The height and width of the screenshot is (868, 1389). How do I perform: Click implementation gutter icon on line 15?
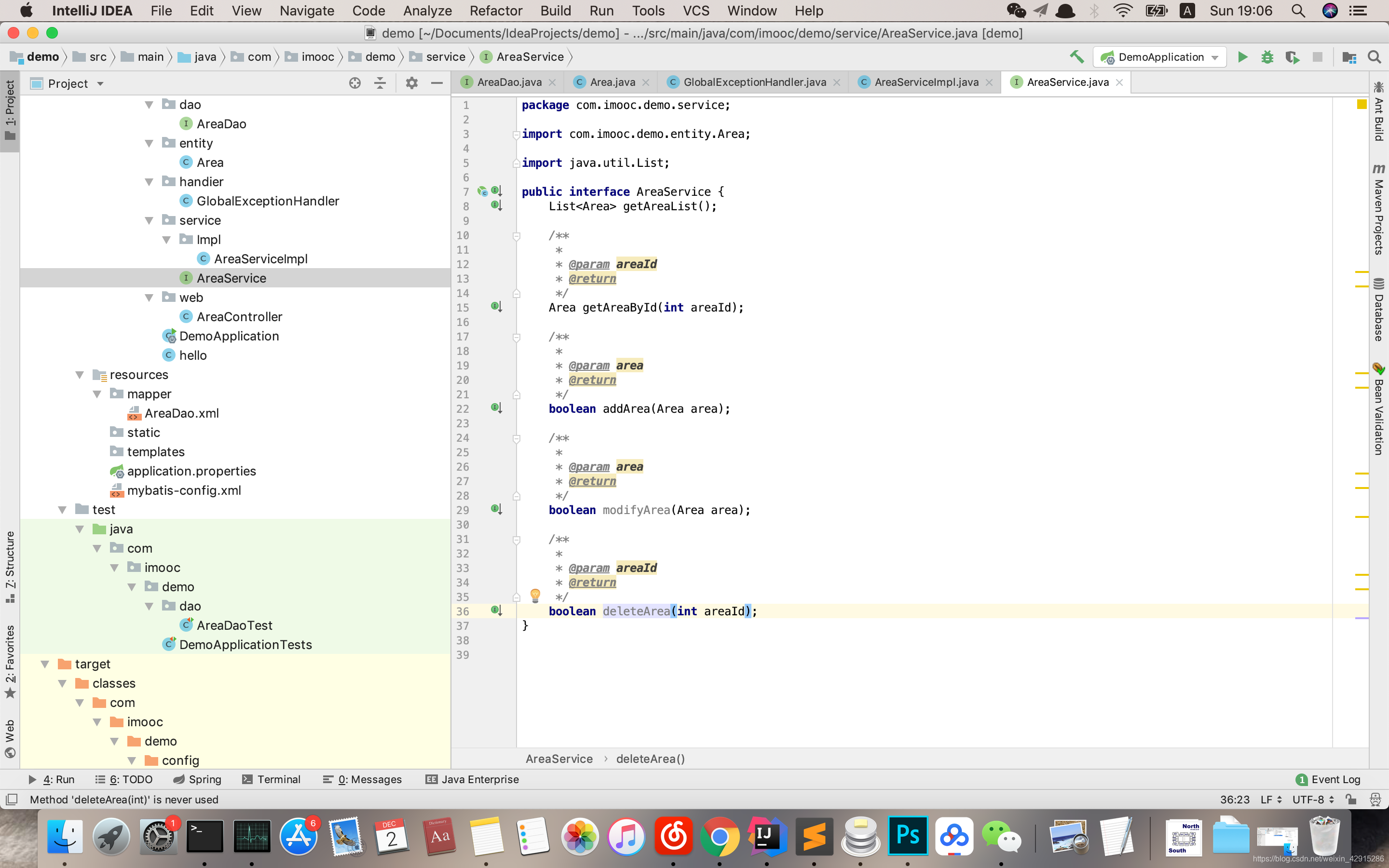coord(496,307)
